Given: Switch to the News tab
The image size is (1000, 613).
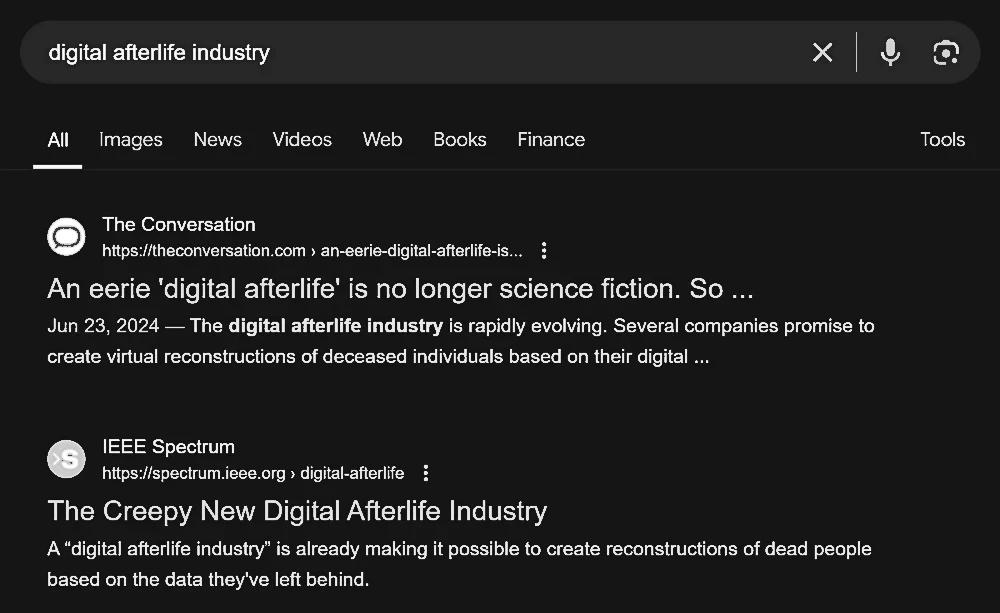Looking at the screenshot, I should [x=217, y=140].
